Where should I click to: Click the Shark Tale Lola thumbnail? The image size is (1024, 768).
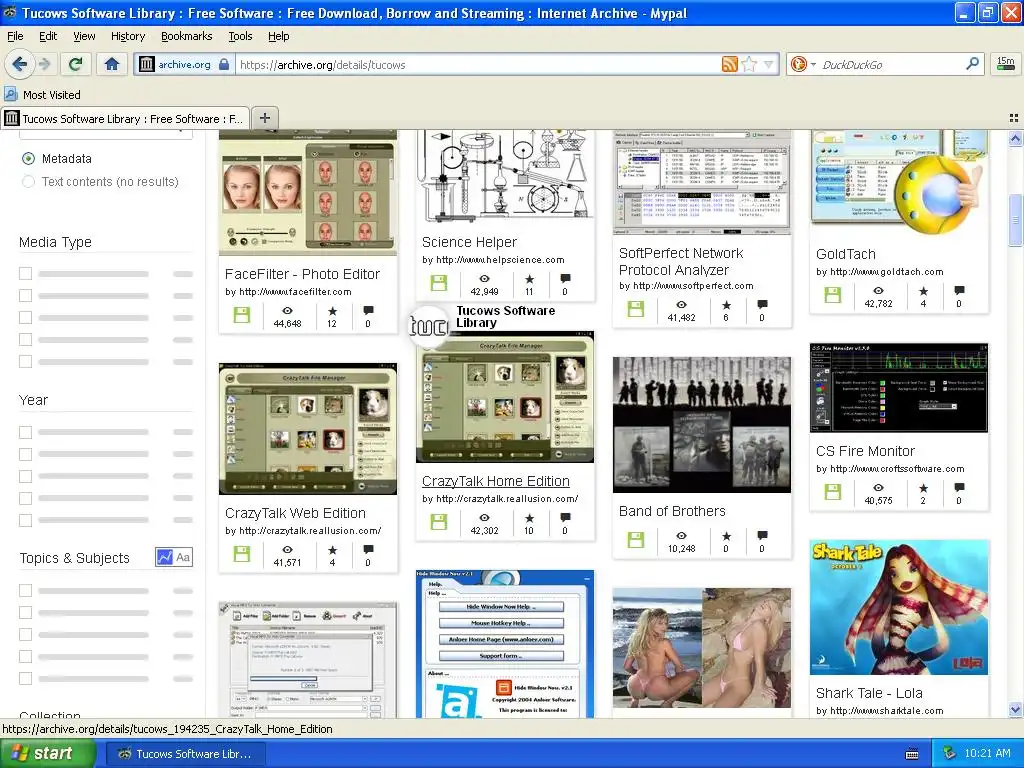pos(899,607)
